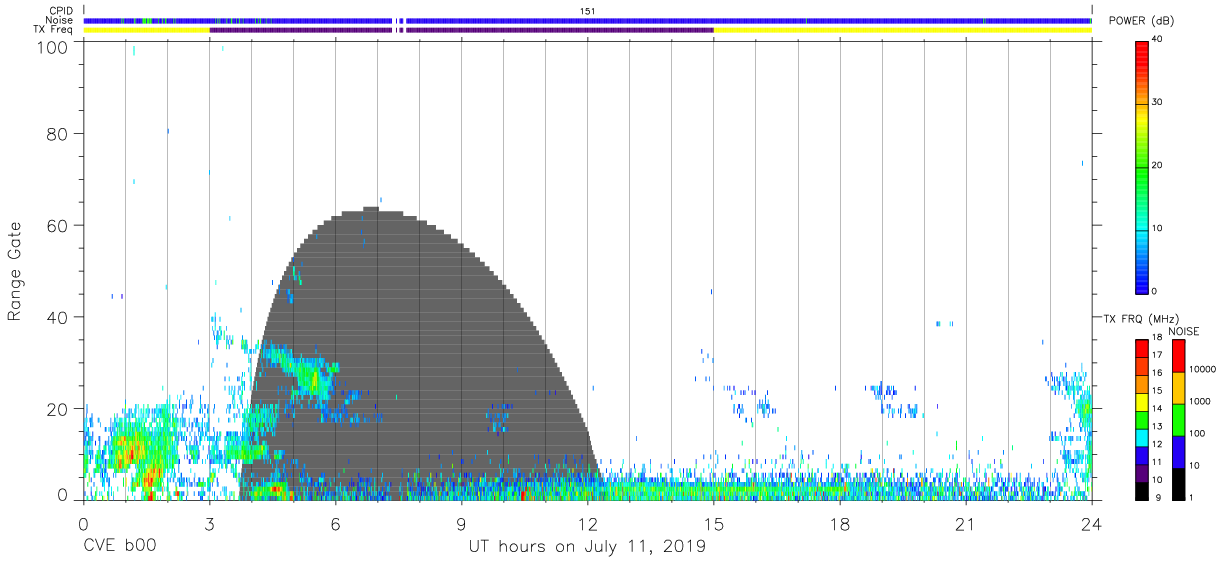Select the CPID value '151'
The width and height of the screenshot is (1228, 567).
click(587, 11)
